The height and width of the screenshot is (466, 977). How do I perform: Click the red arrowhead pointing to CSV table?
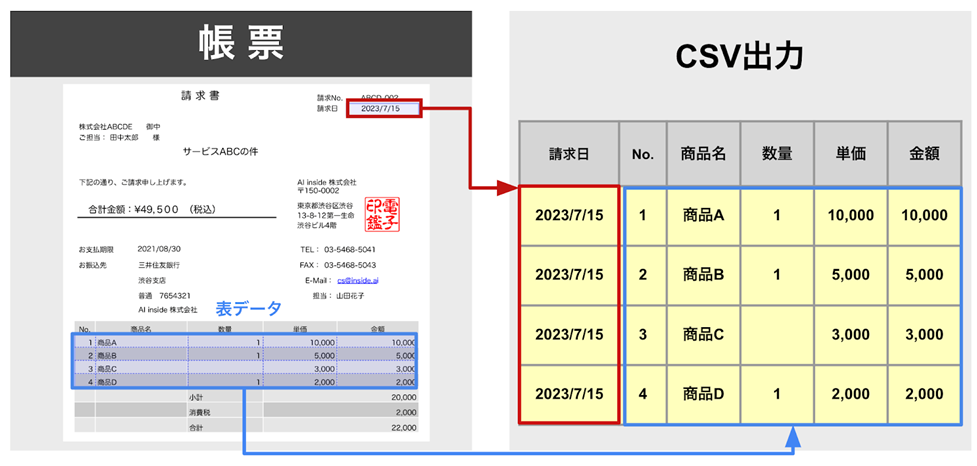click(506, 186)
